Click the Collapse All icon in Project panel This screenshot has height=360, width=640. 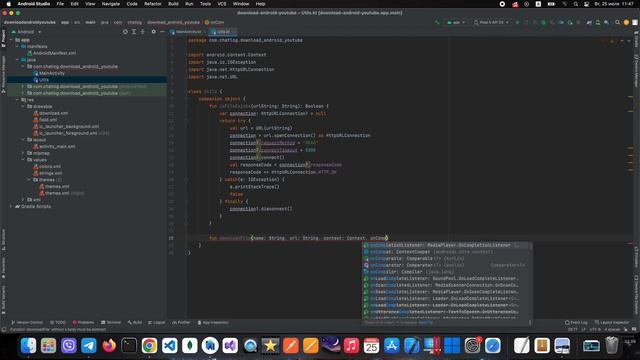pos(142,32)
